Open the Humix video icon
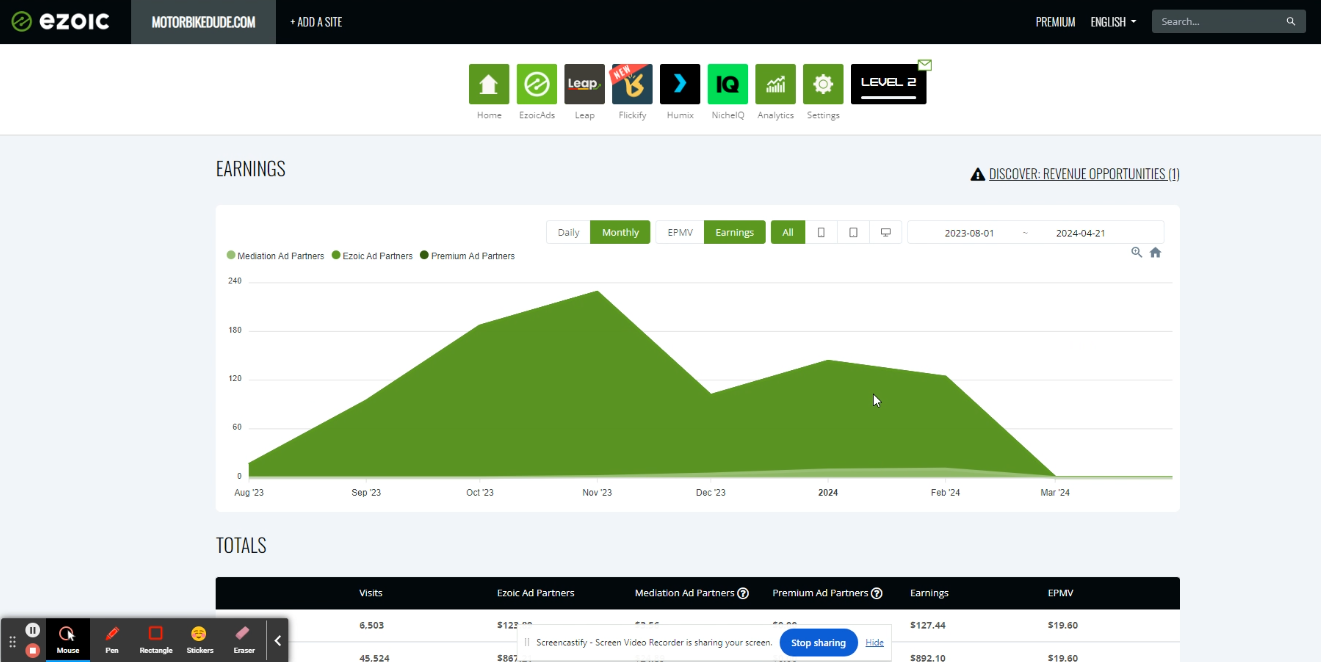1321x662 pixels. click(680, 84)
